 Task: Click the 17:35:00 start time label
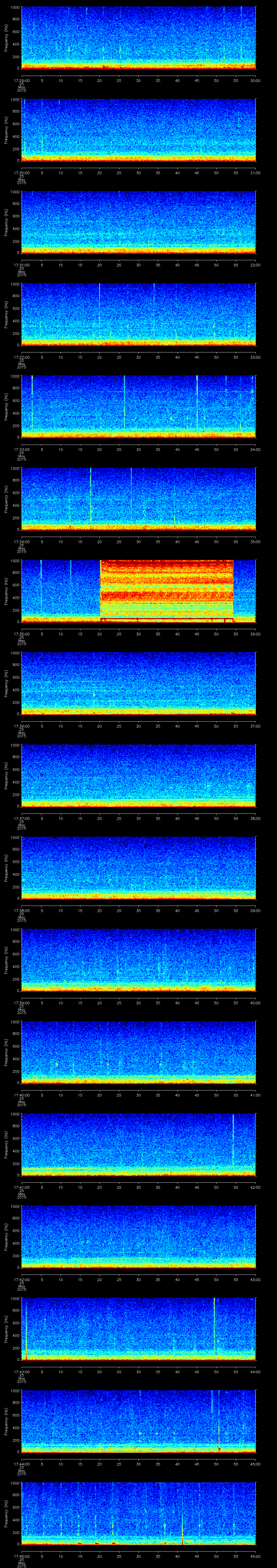[x=21, y=634]
